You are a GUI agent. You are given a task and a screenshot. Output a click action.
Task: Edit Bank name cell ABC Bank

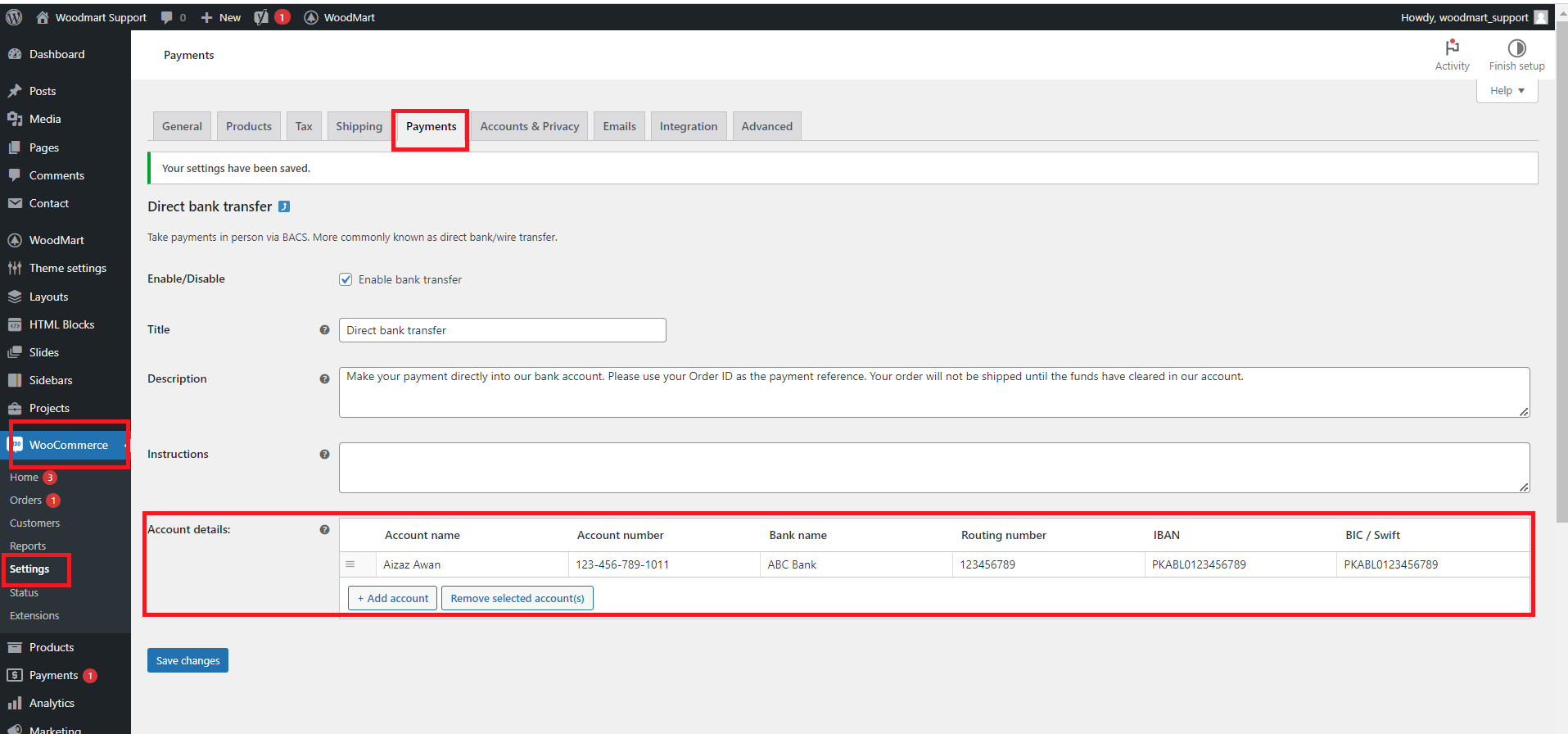click(x=856, y=564)
